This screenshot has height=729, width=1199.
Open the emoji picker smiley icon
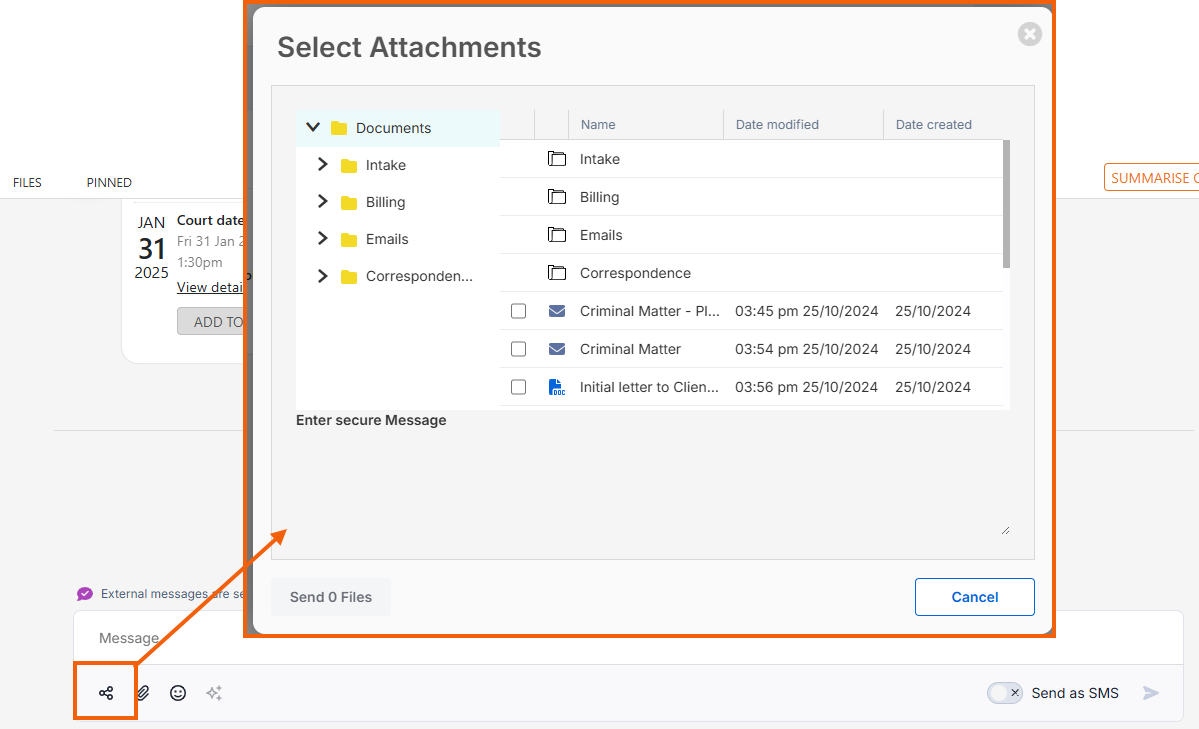click(x=178, y=693)
